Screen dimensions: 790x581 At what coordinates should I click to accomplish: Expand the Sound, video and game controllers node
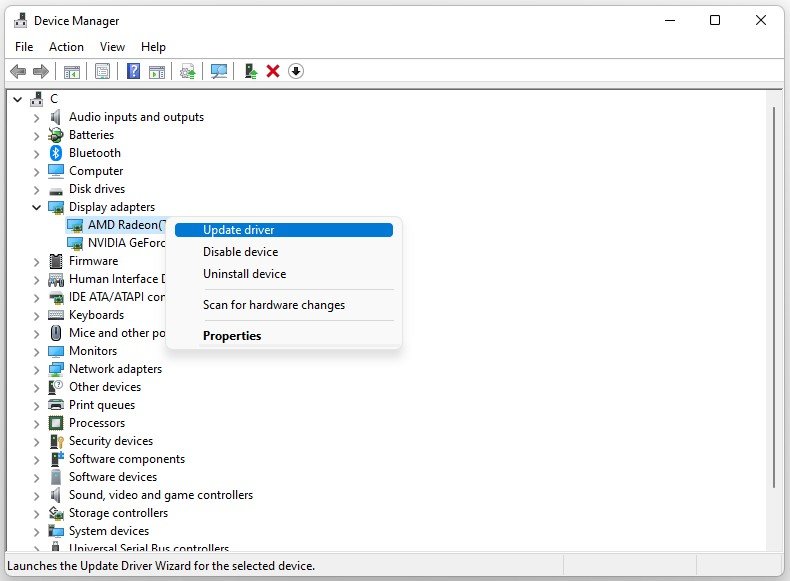point(37,495)
